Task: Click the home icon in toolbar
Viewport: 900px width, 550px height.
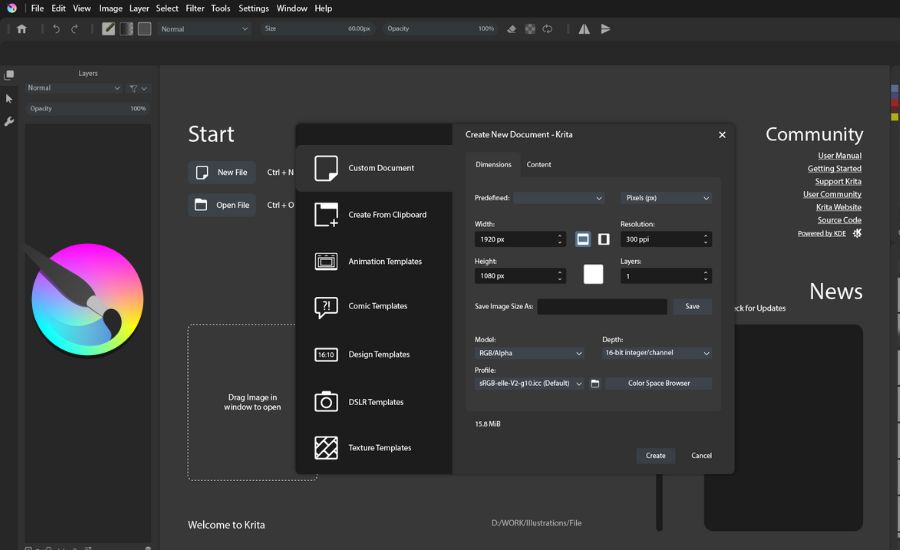Action: coord(22,29)
